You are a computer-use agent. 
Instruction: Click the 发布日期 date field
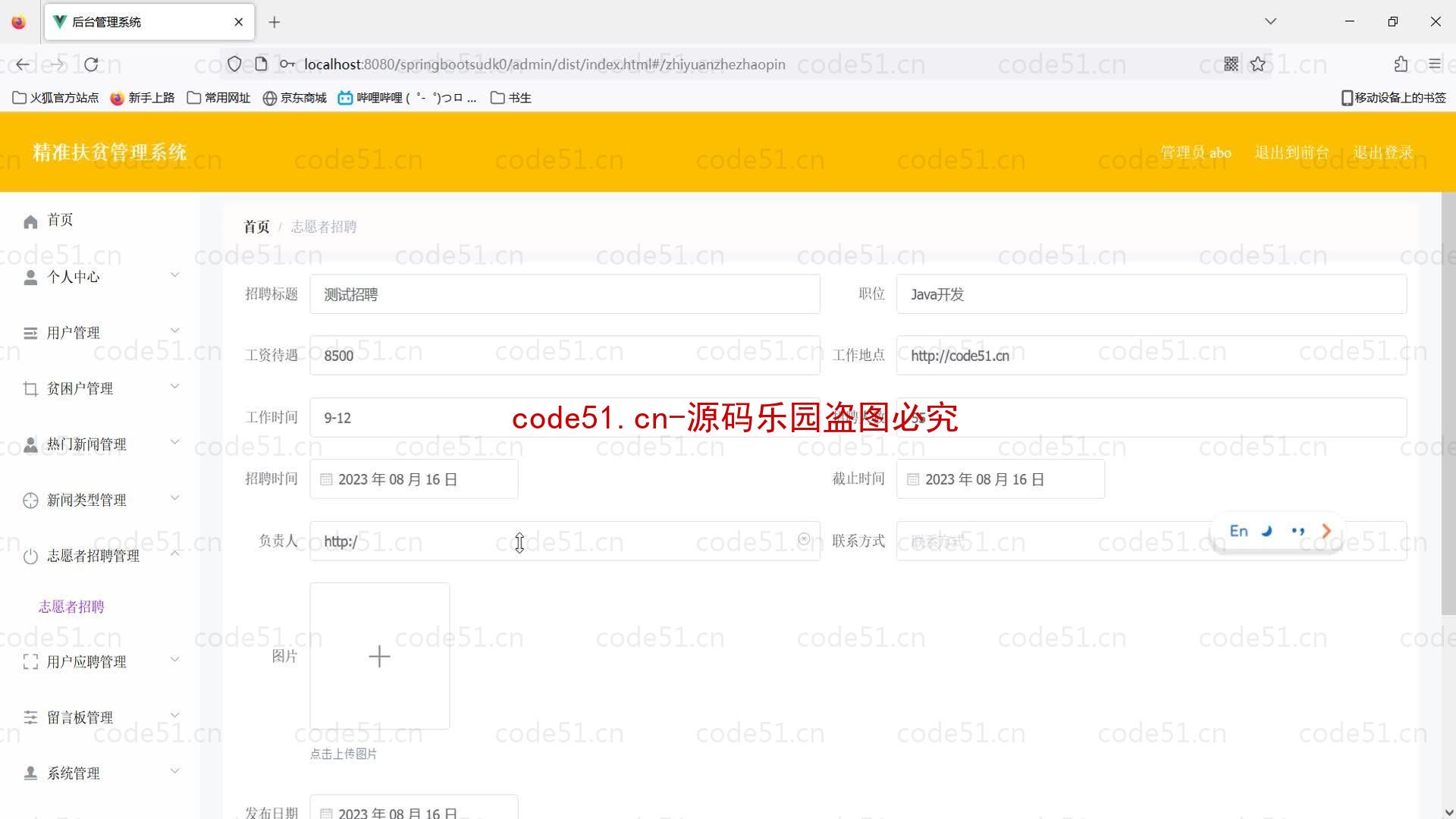(x=413, y=808)
